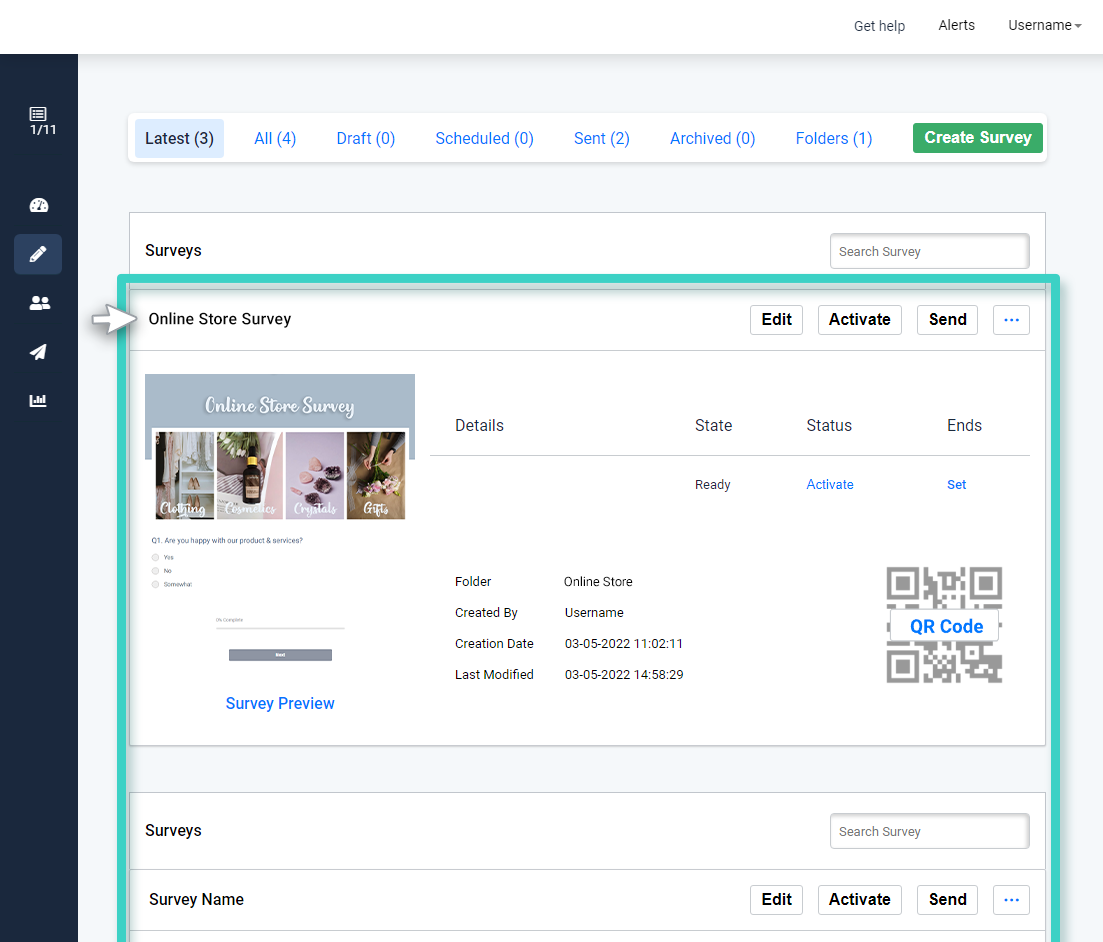This screenshot has height=942, width=1103.
Task: Open the paper plane send sidebar icon
Action: 38,352
